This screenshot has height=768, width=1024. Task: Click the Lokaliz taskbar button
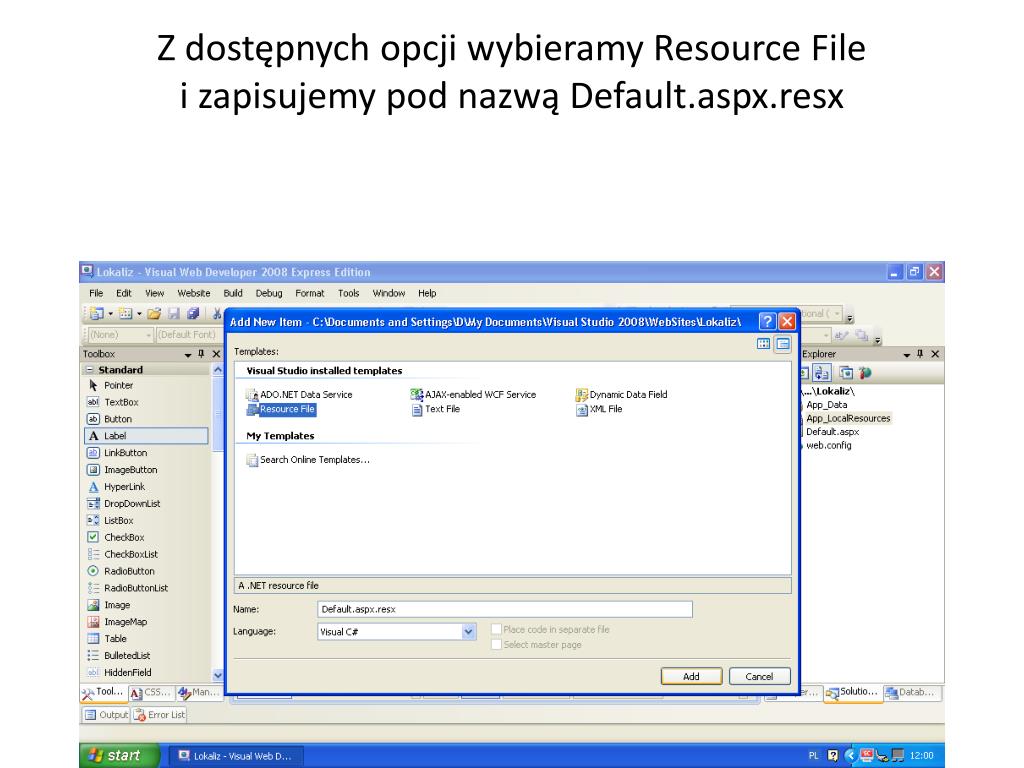236,756
